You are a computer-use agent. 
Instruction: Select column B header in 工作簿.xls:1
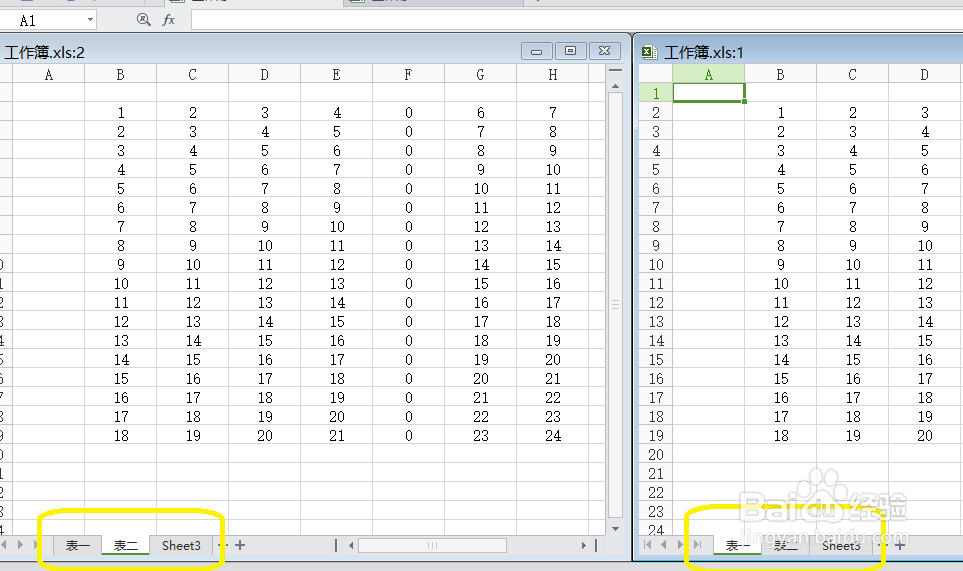tap(781, 74)
